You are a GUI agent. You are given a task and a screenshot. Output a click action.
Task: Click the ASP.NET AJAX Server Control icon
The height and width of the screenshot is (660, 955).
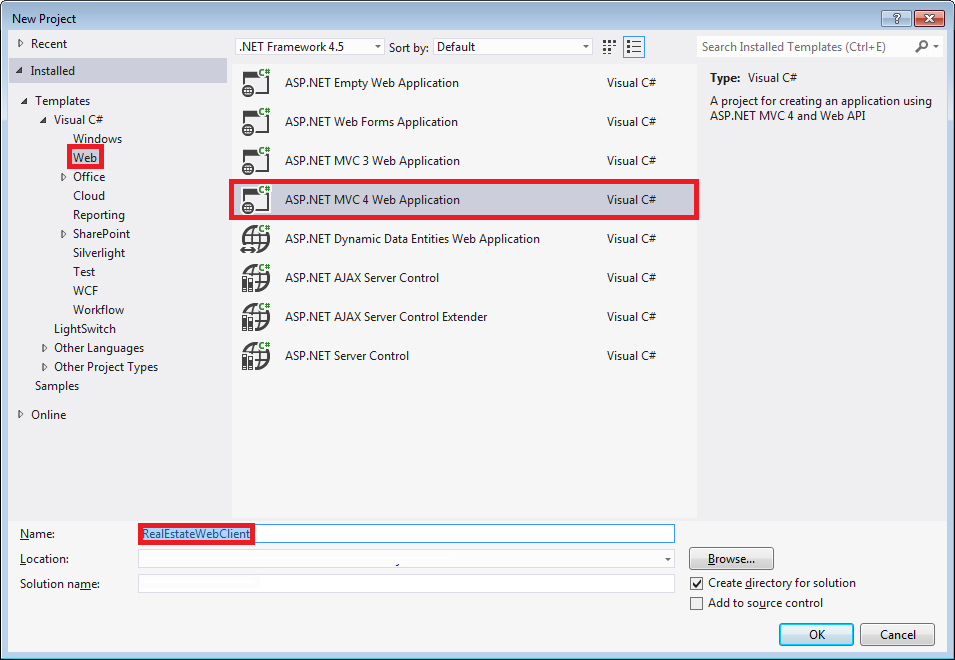256,278
